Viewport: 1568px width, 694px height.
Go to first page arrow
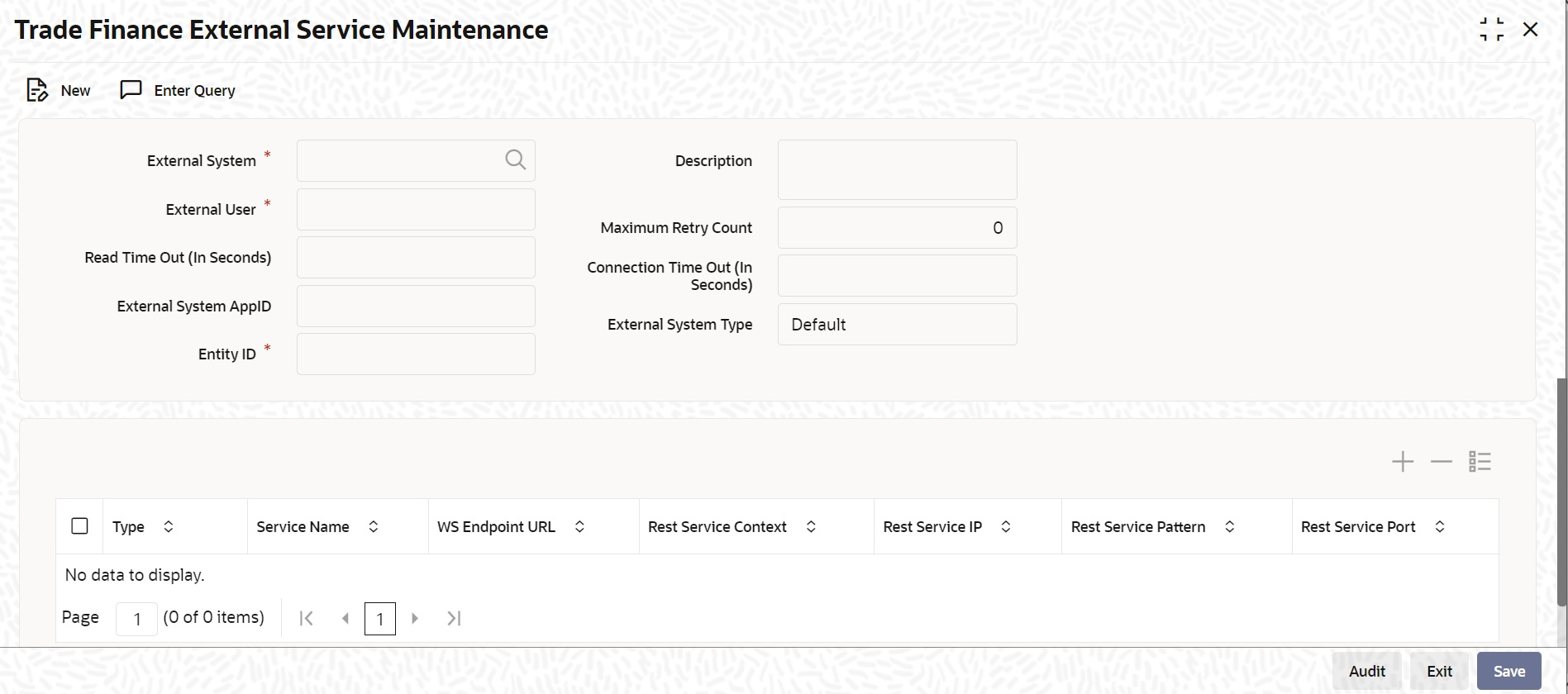(306, 618)
